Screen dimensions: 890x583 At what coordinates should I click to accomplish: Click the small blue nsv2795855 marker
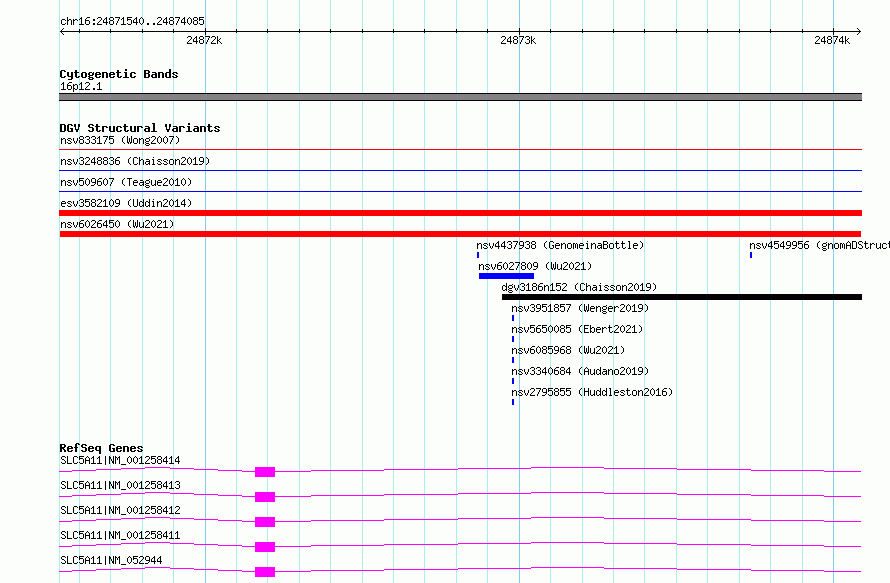tap(513, 402)
